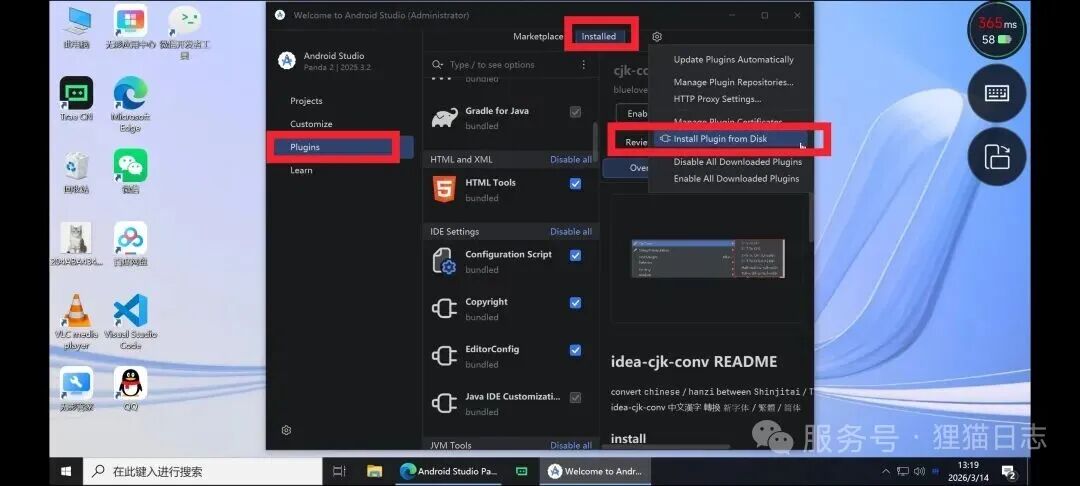The width and height of the screenshot is (1080, 486).
Task: Select the HTML Tools HTML5 icon
Action: [444, 189]
